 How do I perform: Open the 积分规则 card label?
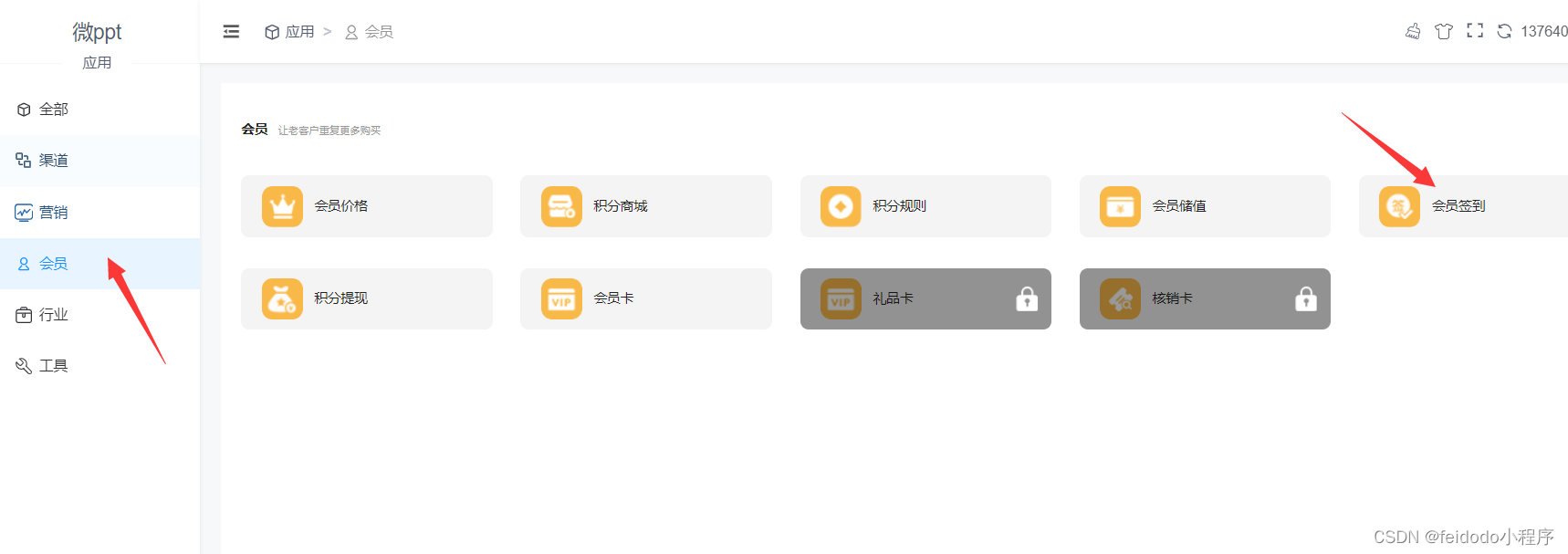pyautogui.click(x=900, y=206)
